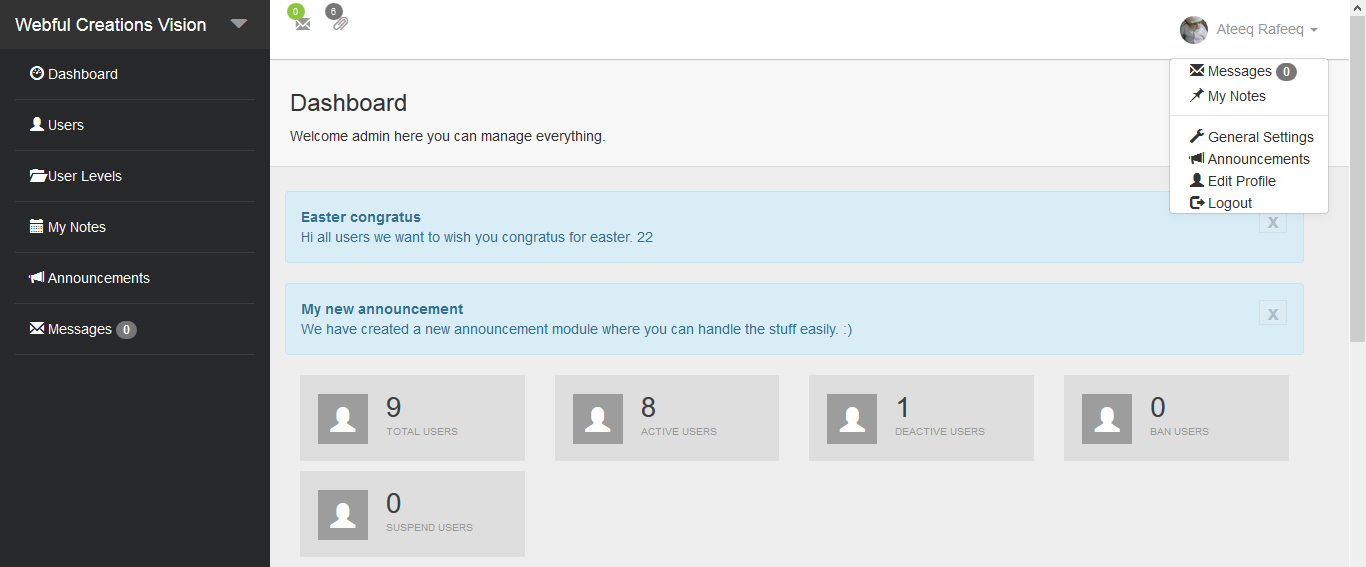Dismiss the Easter congratus announcement
This screenshot has width=1366, height=567.
[1272, 222]
